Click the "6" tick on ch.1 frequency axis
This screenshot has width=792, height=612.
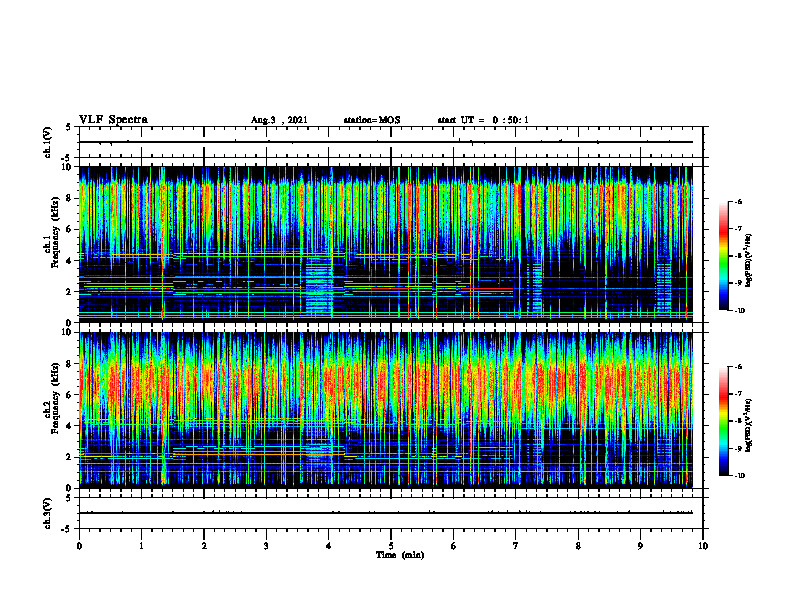(x=70, y=229)
